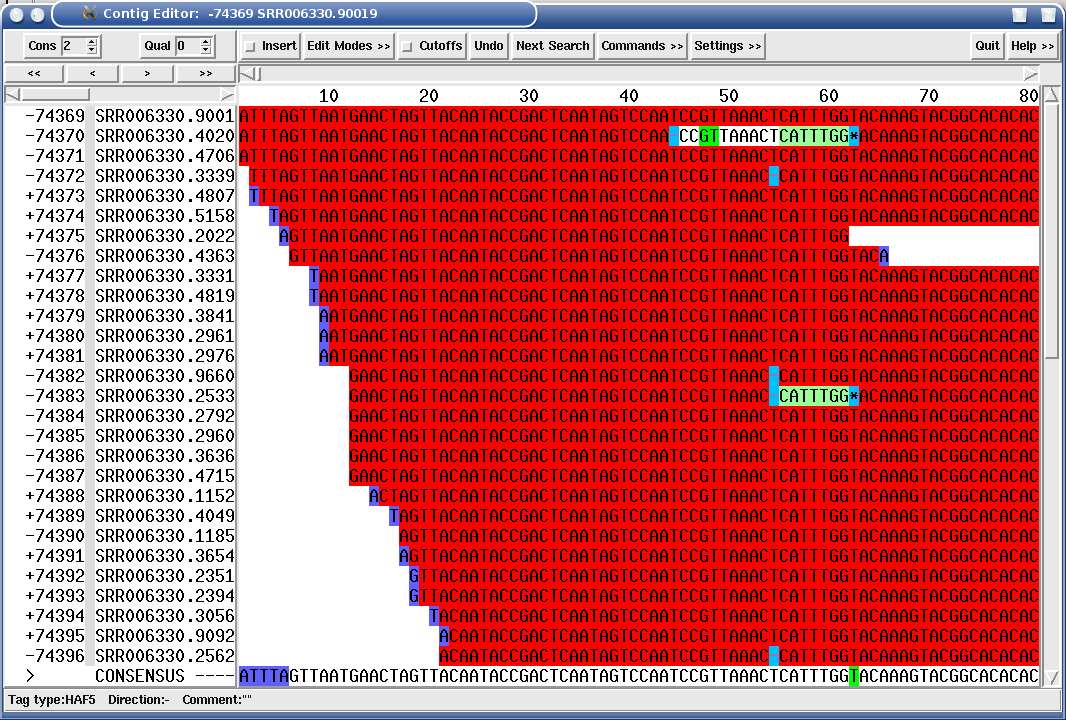Click the second round title bar button
The image size is (1066, 720).
[x=38, y=14]
